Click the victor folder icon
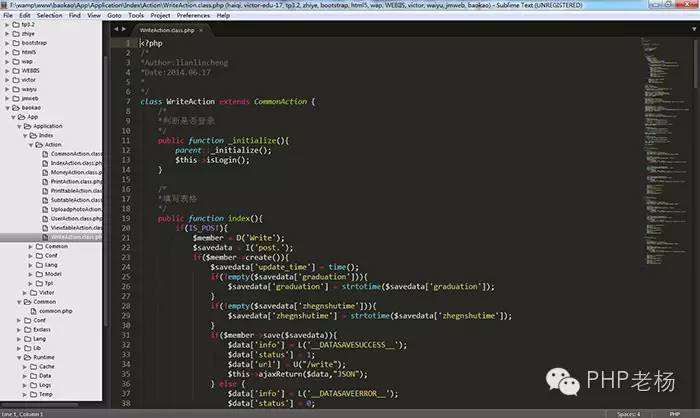Viewport: 700px width, 418px height. pyautogui.click(x=16, y=80)
